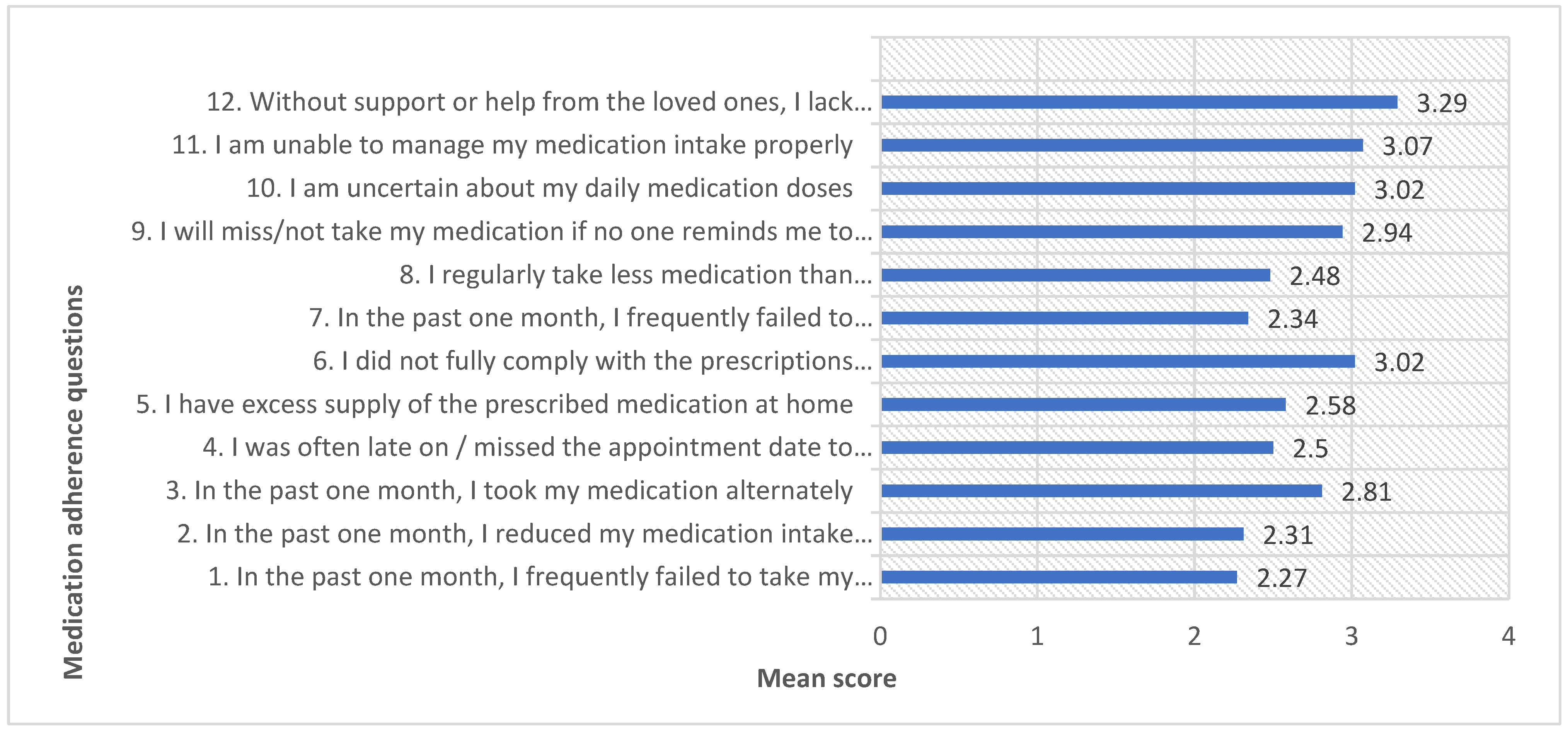1568x730 pixels.
Task: Select the bar for question 2
Action: (1062, 534)
